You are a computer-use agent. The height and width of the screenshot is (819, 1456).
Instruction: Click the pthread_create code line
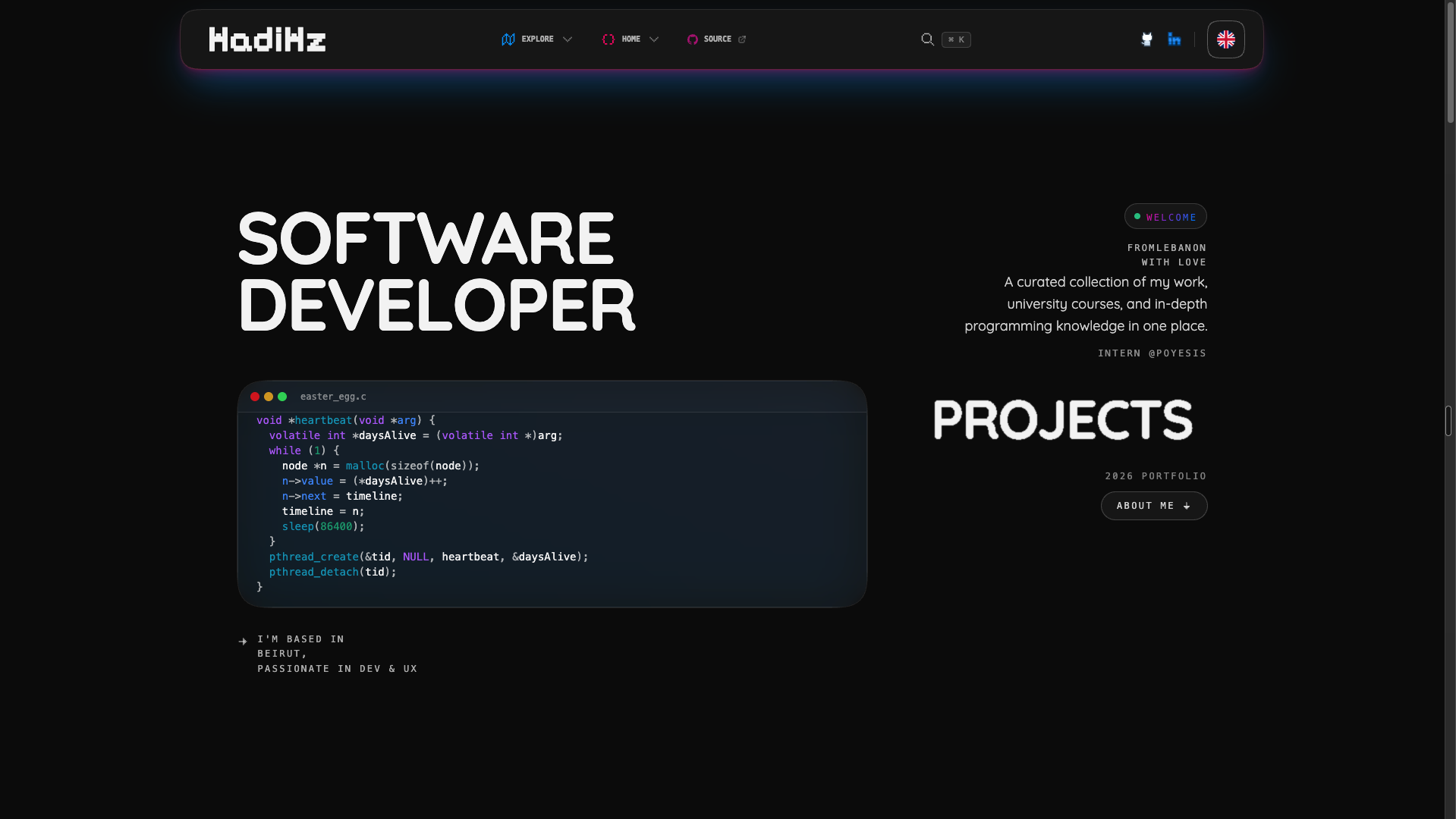click(x=429, y=557)
